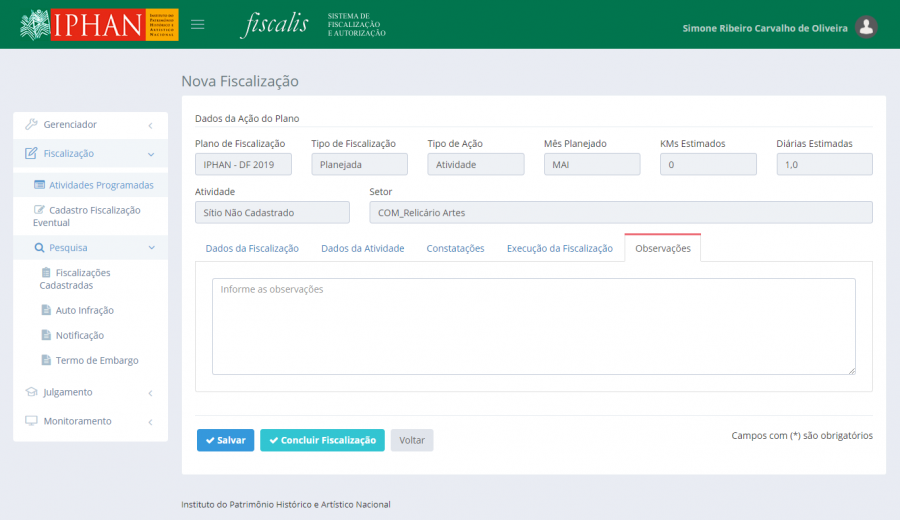Click the IPHAN logo
The height and width of the screenshot is (520, 900).
coord(99,25)
